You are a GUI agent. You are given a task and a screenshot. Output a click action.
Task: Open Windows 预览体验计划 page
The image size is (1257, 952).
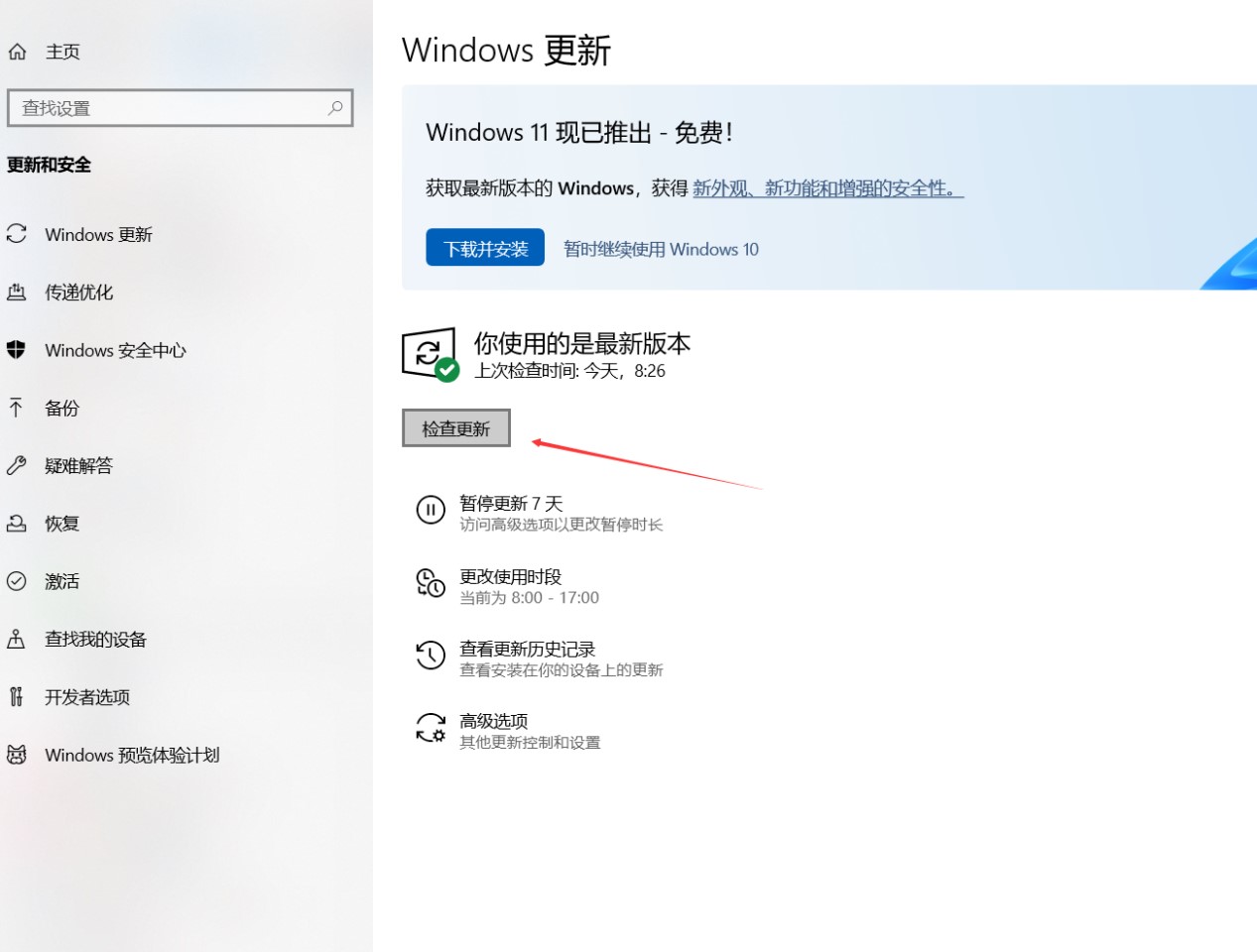pos(132,756)
